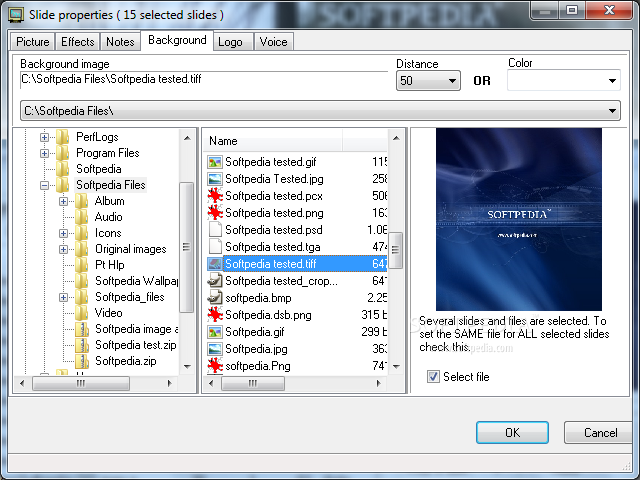Viewport: 640px width, 480px height.
Task: Sort files by the Name column header
Action: point(273,141)
